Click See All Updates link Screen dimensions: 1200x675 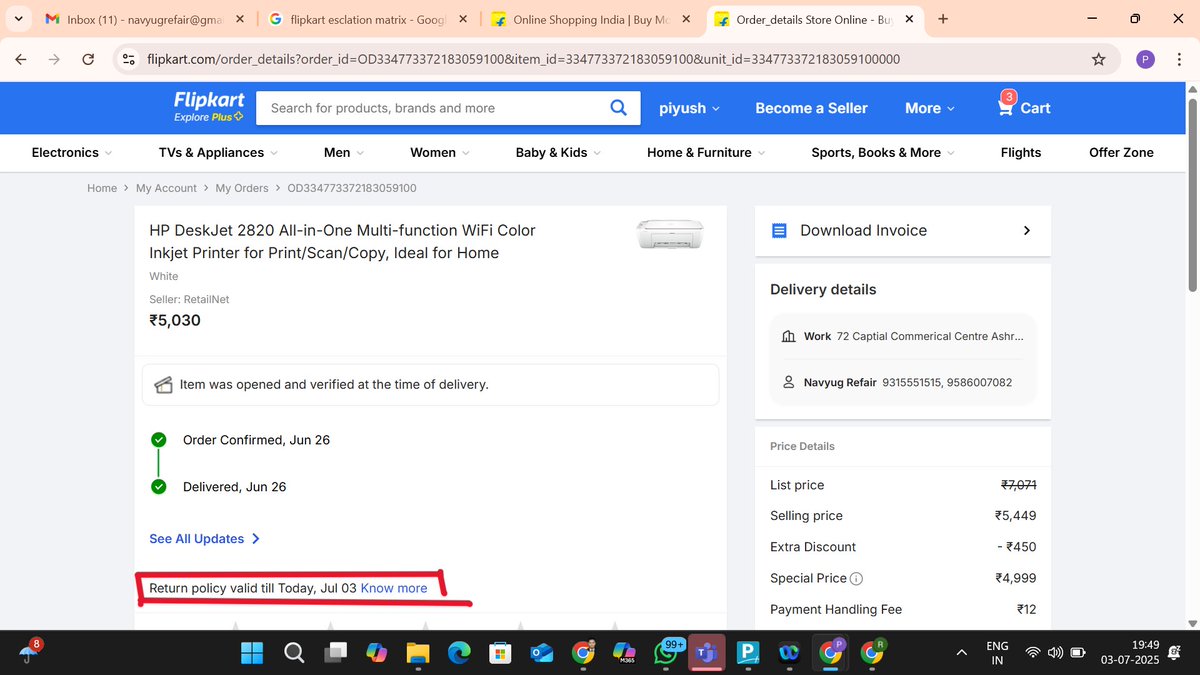(x=204, y=538)
